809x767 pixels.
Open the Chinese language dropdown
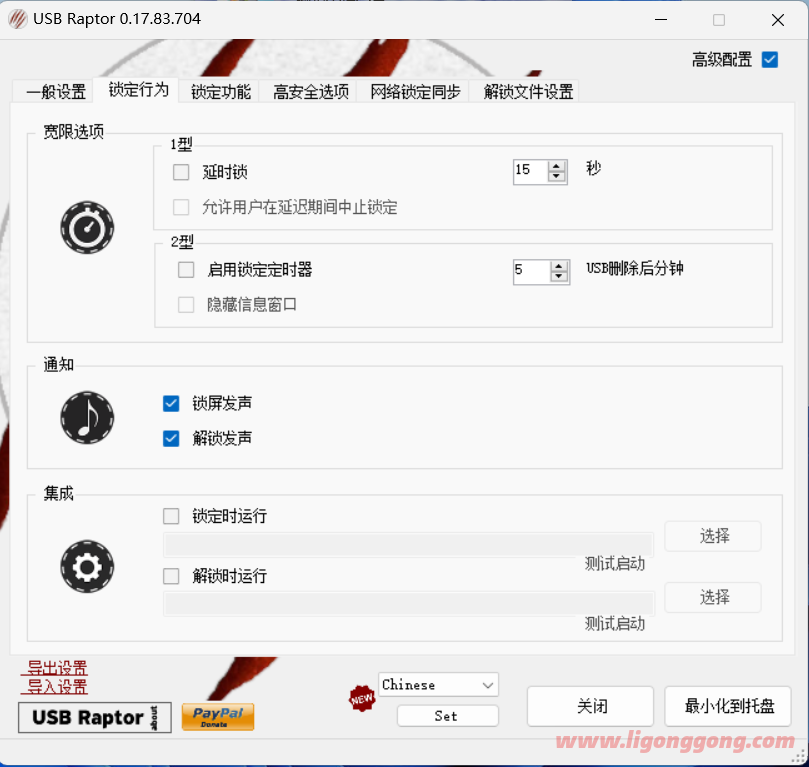click(438, 685)
